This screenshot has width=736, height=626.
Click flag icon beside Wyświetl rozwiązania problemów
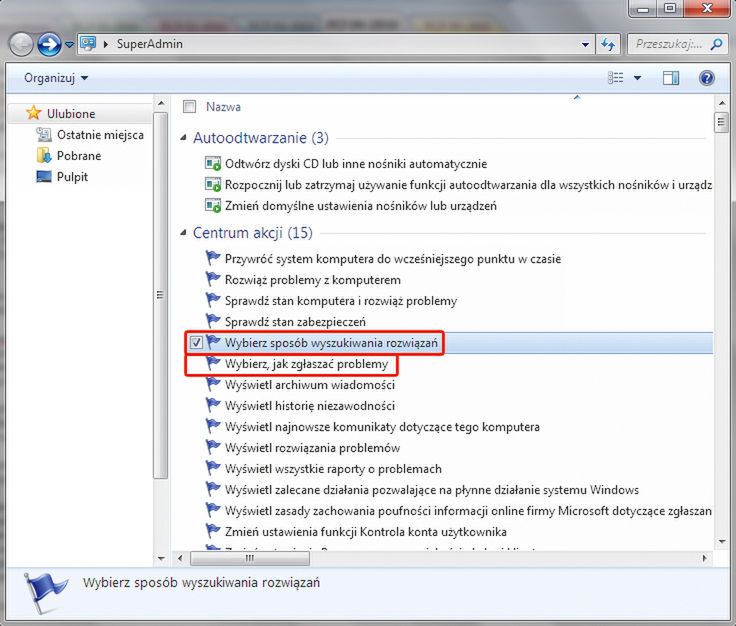[213, 447]
